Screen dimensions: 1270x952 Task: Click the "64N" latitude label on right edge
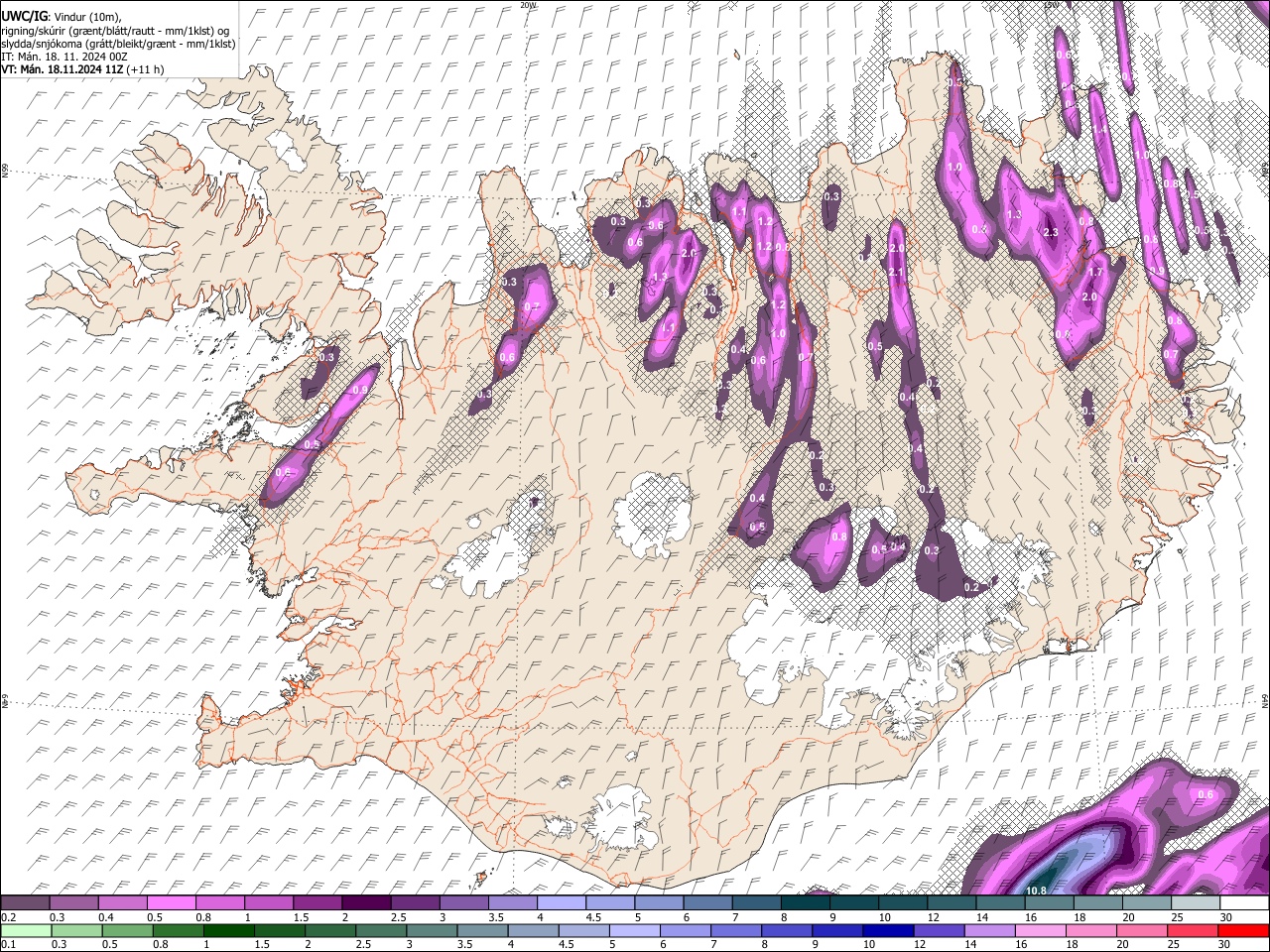(1265, 699)
